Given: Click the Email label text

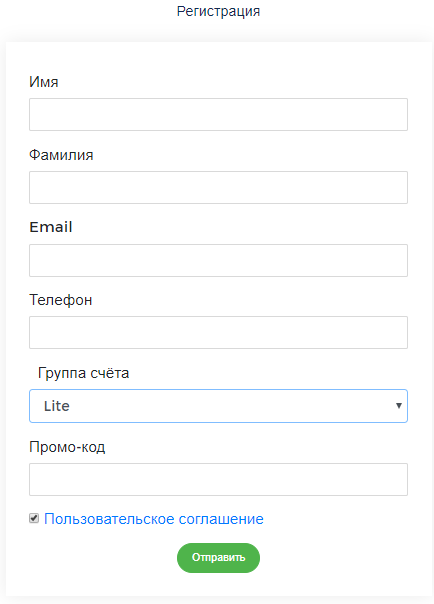Looking at the screenshot, I should tap(51, 227).
